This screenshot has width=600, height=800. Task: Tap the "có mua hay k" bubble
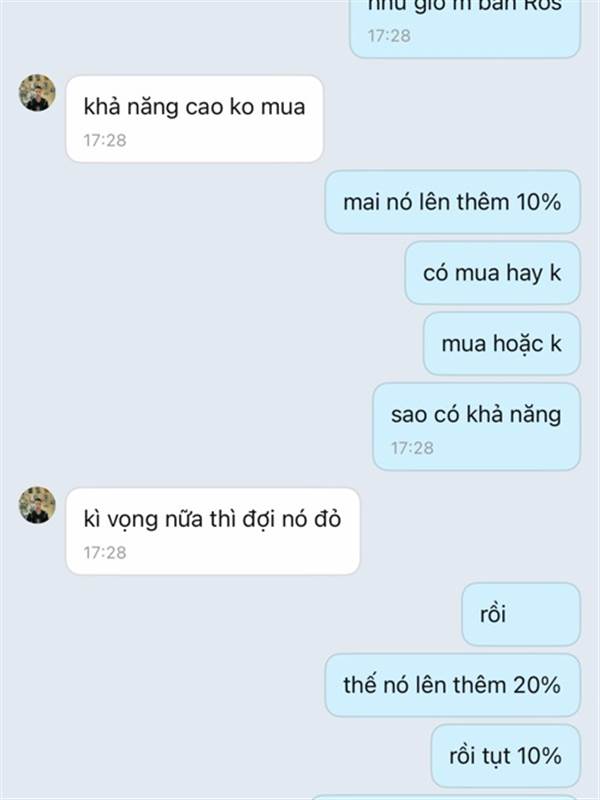(x=492, y=273)
